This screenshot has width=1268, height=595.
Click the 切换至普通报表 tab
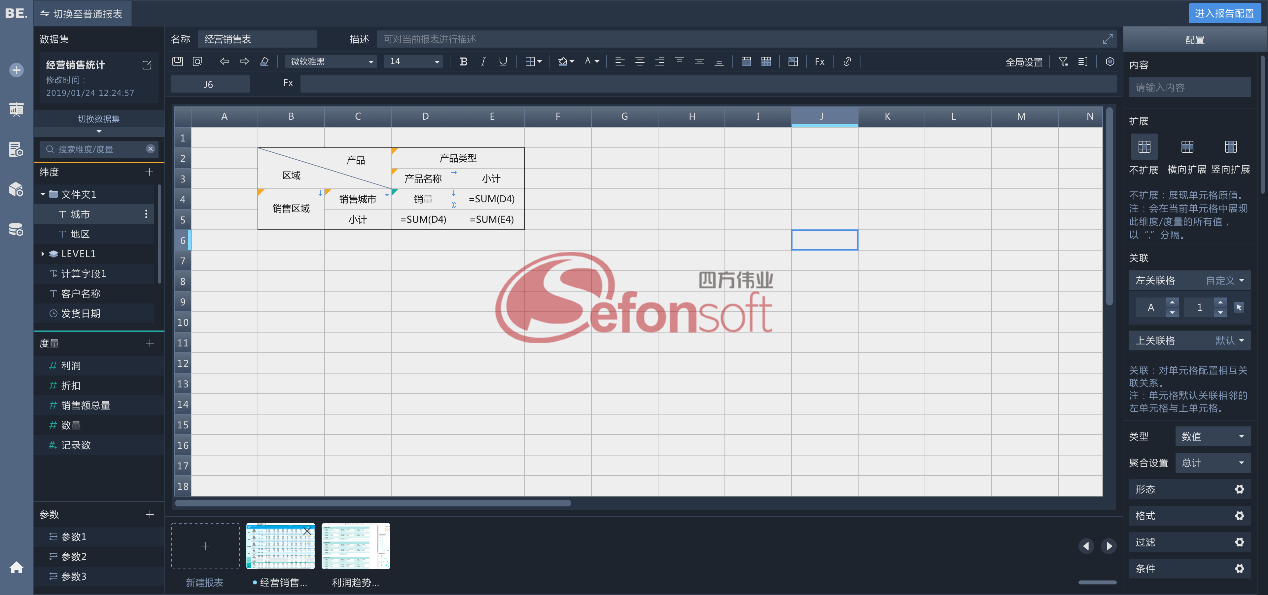coord(82,13)
